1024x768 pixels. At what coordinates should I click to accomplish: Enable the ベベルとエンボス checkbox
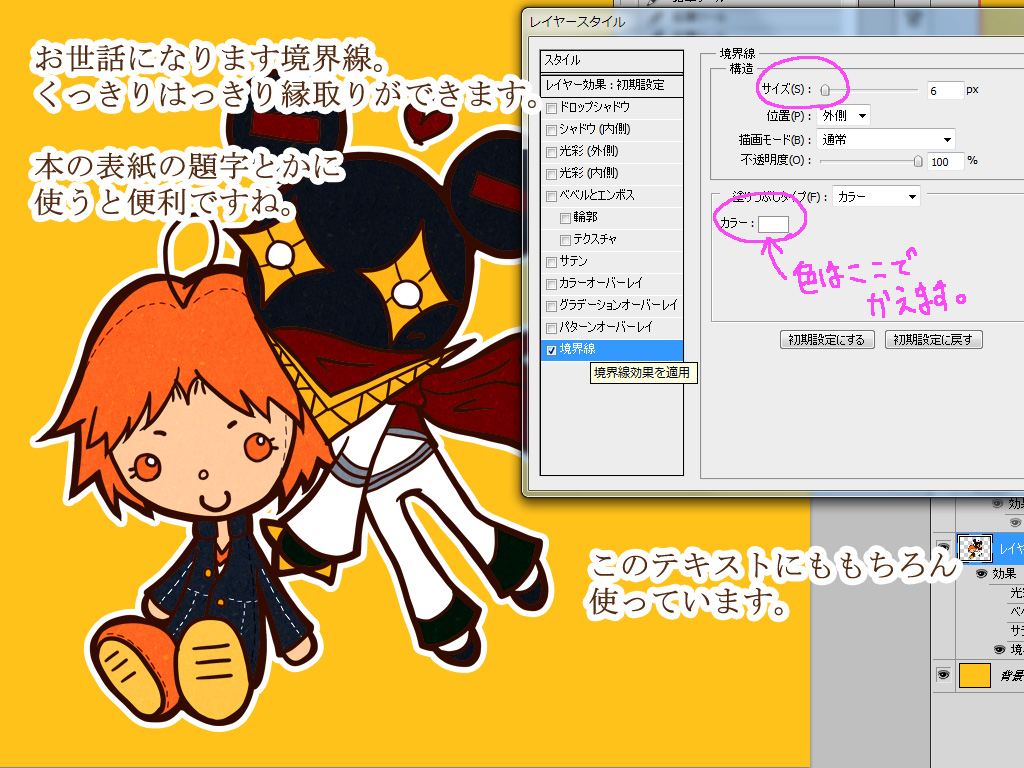(551, 195)
